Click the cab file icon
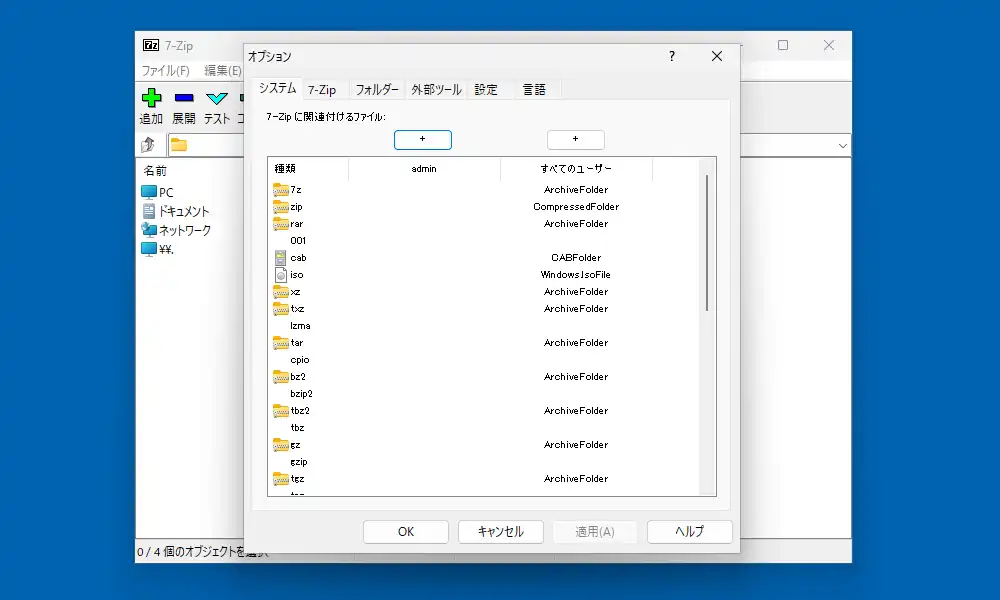This screenshot has width=1000, height=600. pos(281,258)
